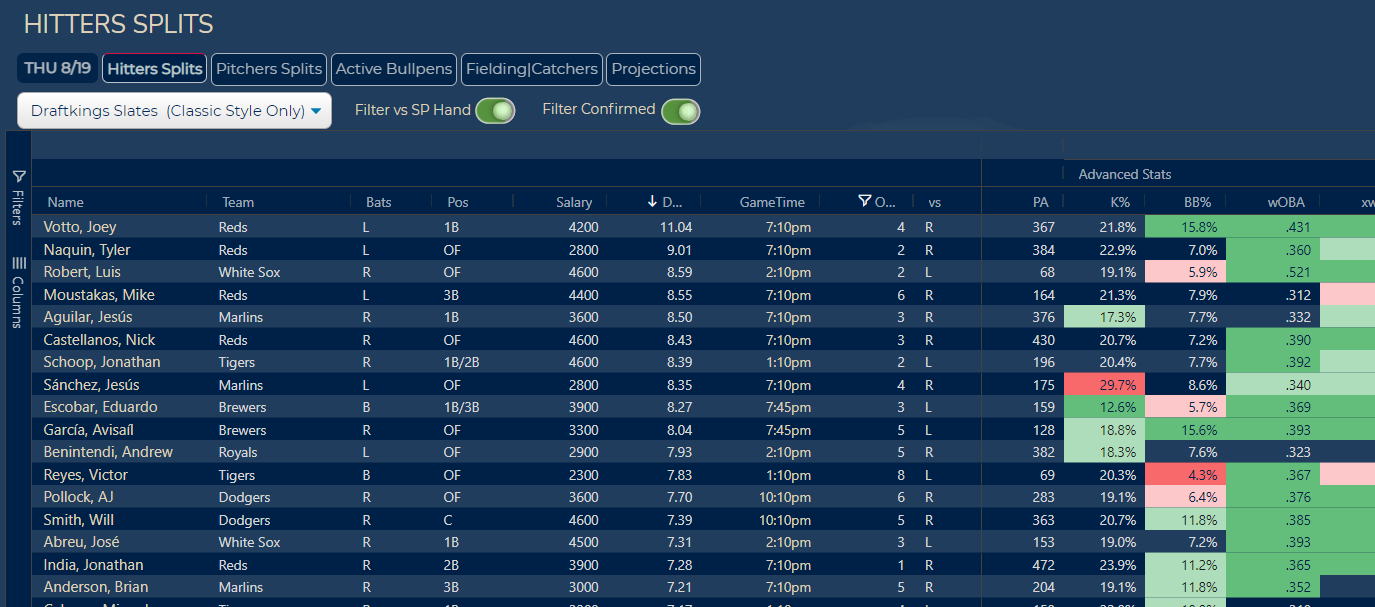Expand the Draftkings Slates dropdown
Viewport: 1375px width, 607px height.
(x=175, y=111)
